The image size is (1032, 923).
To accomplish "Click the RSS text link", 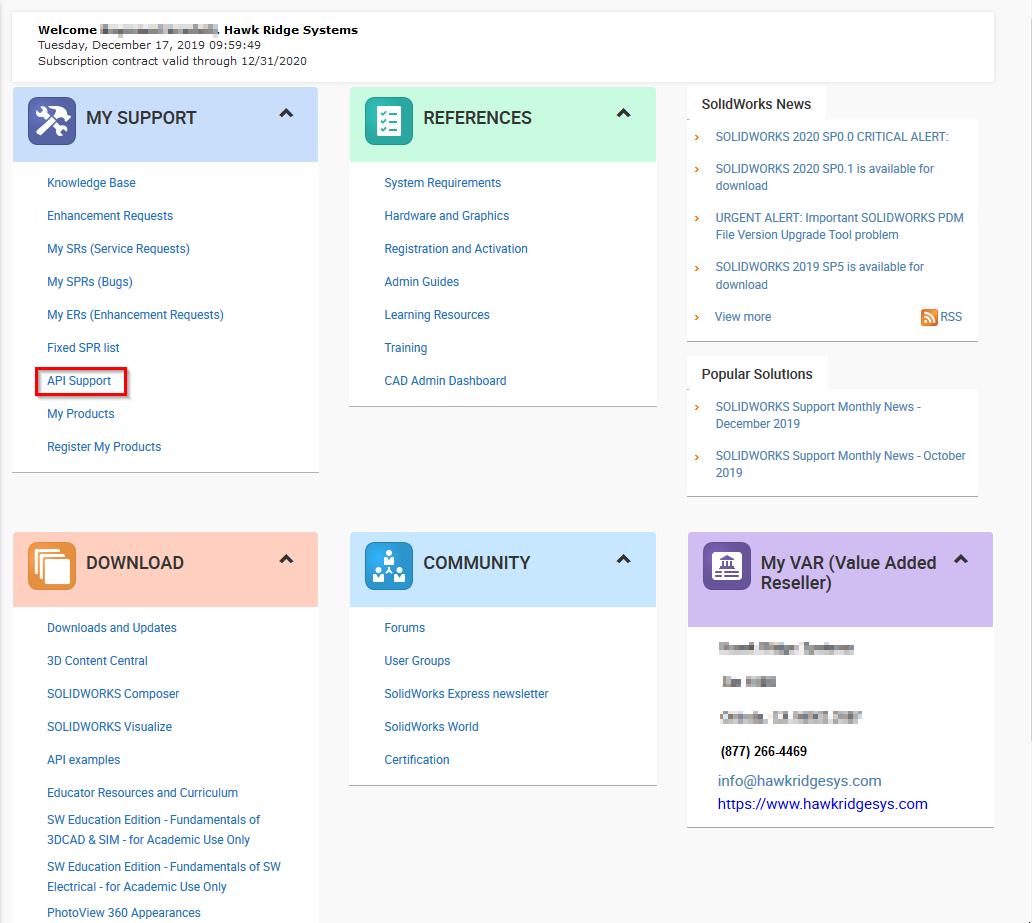I will (951, 317).
